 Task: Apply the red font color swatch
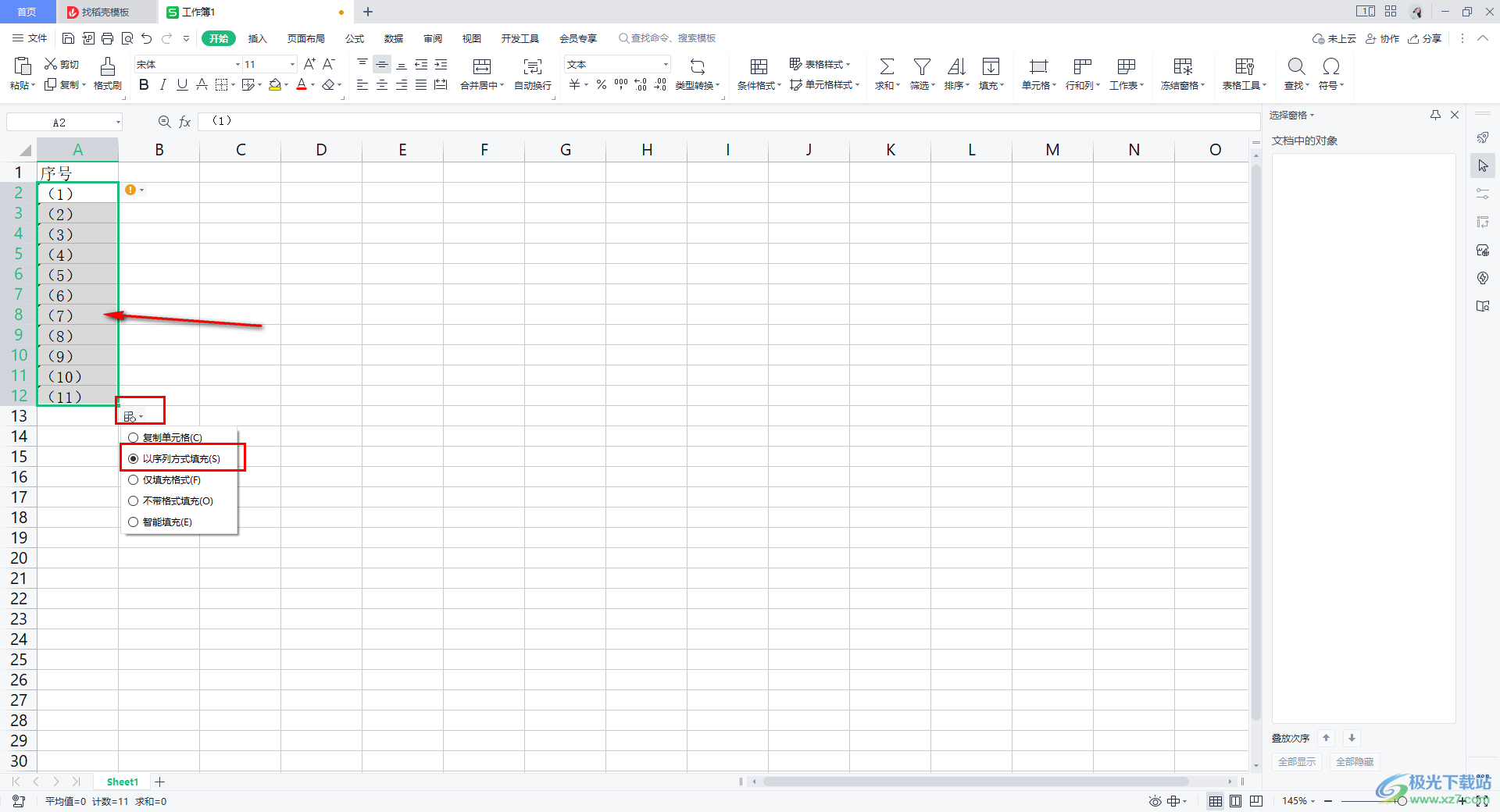click(x=302, y=84)
